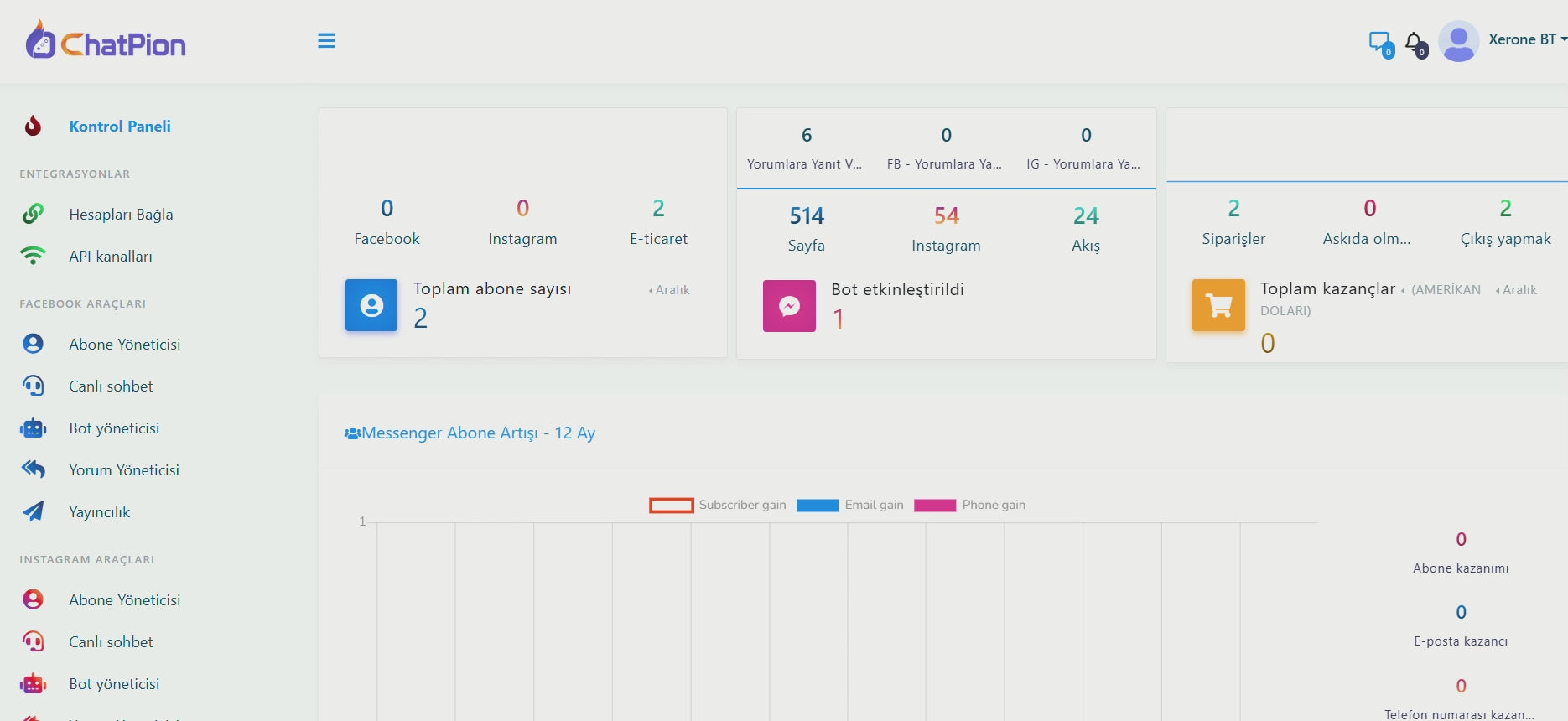Toggle sidebar with the hamburger menu icon
Viewport: 1568px width, 721px height.
pyautogui.click(x=326, y=41)
